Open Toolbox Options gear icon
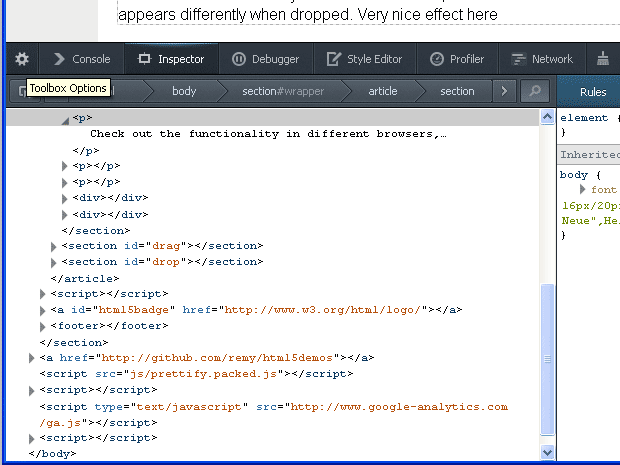This screenshot has height=465, width=620. [x=22, y=59]
